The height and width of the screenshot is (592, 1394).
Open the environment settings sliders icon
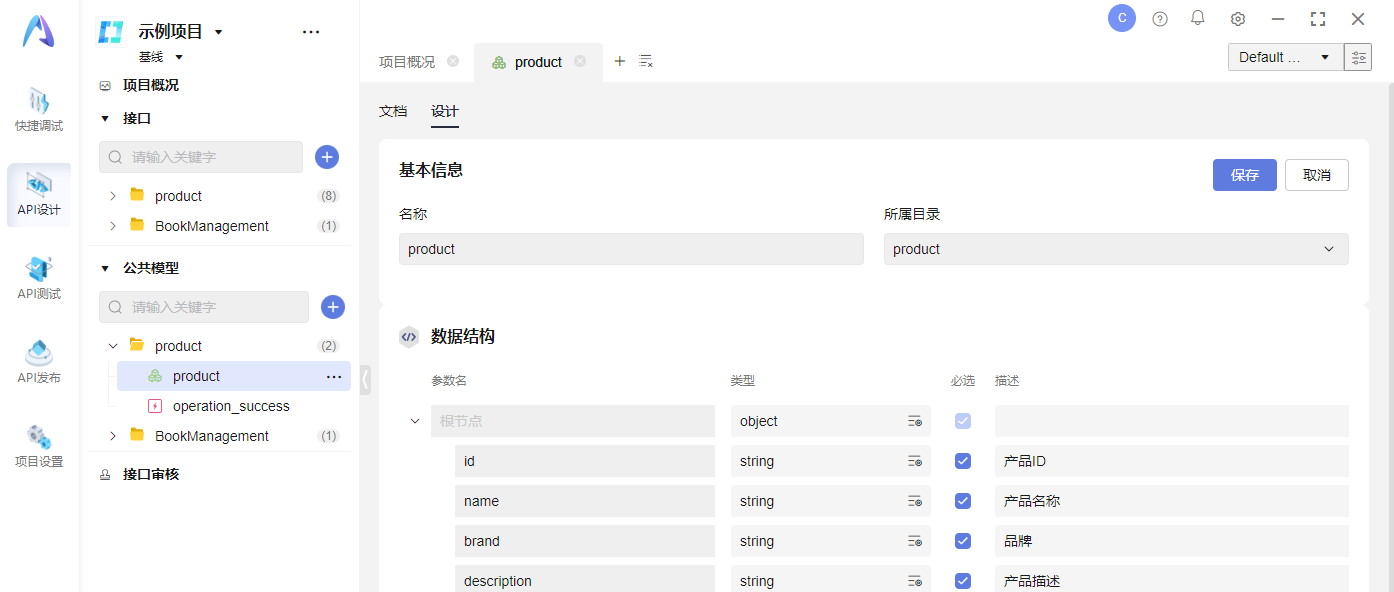[1358, 57]
